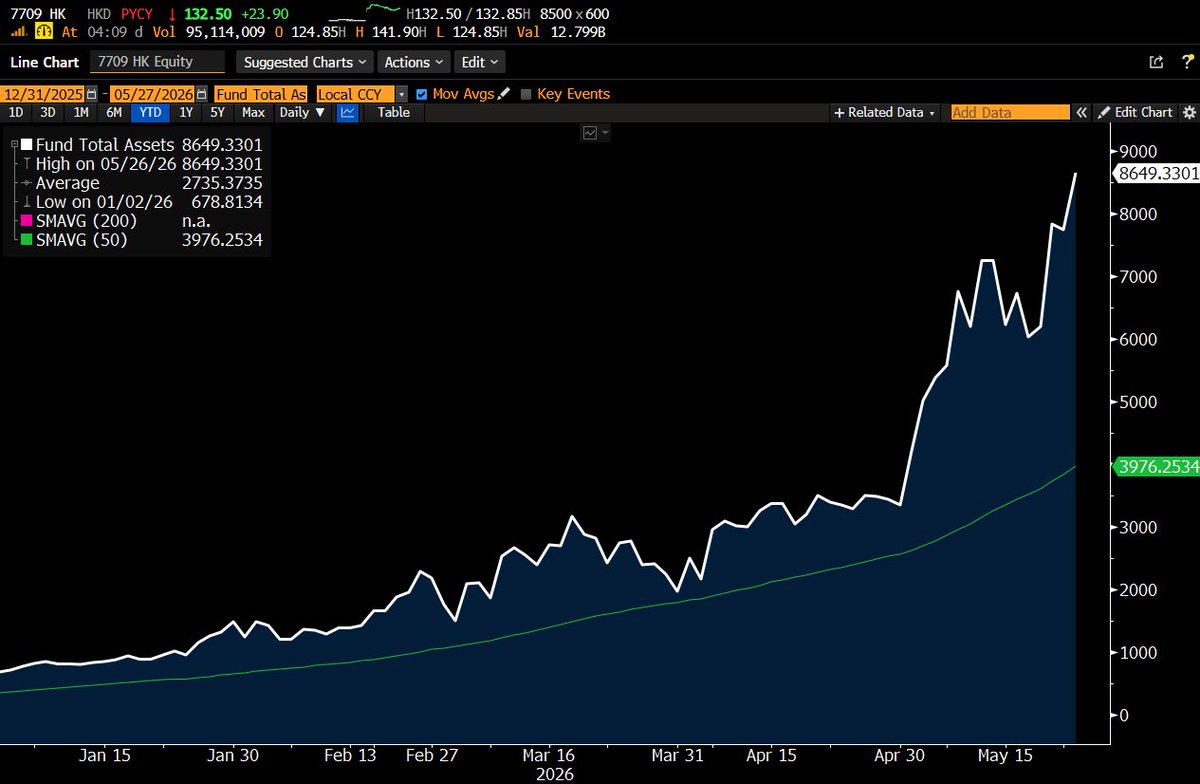Click the 8649.3301 price label on axis
The width and height of the screenshot is (1200, 784).
pyautogui.click(x=1158, y=173)
